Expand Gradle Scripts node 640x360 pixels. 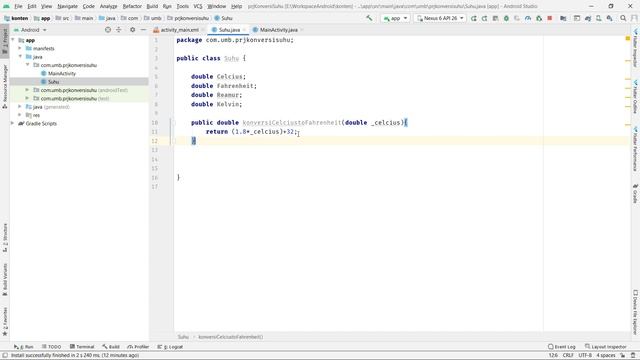pyautogui.click(x=13, y=123)
